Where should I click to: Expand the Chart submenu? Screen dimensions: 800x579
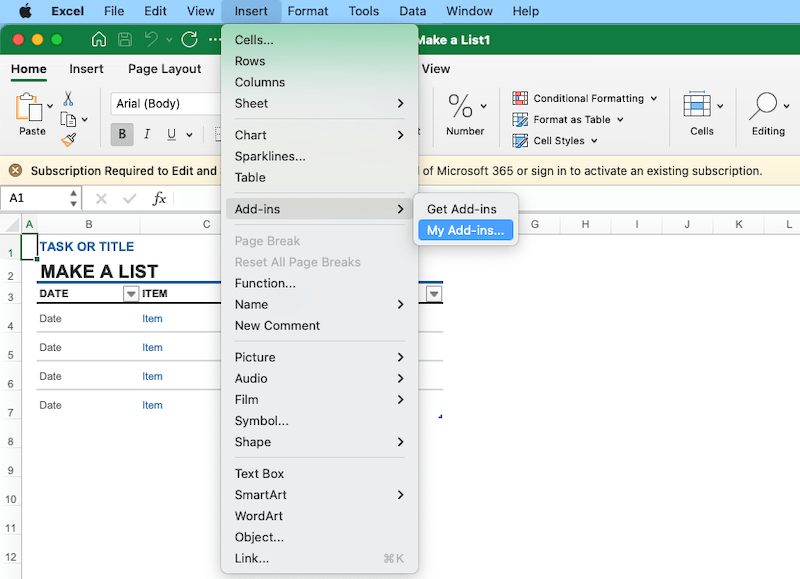point(319,135)
